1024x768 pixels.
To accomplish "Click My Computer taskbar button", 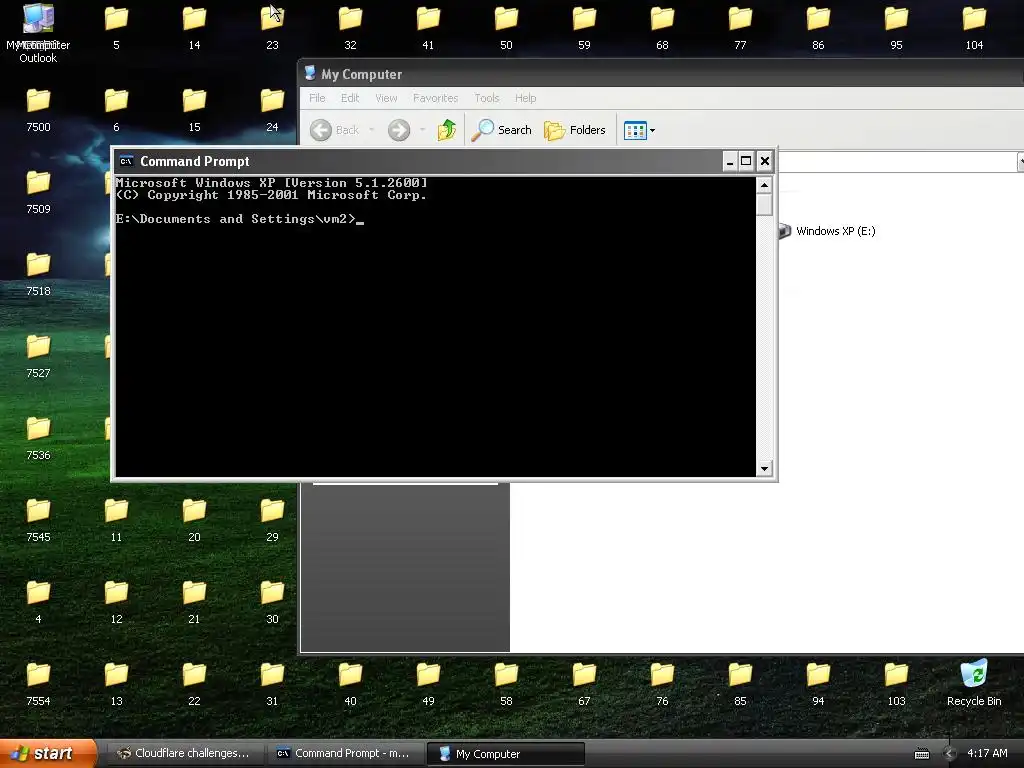I will (505, 754).
